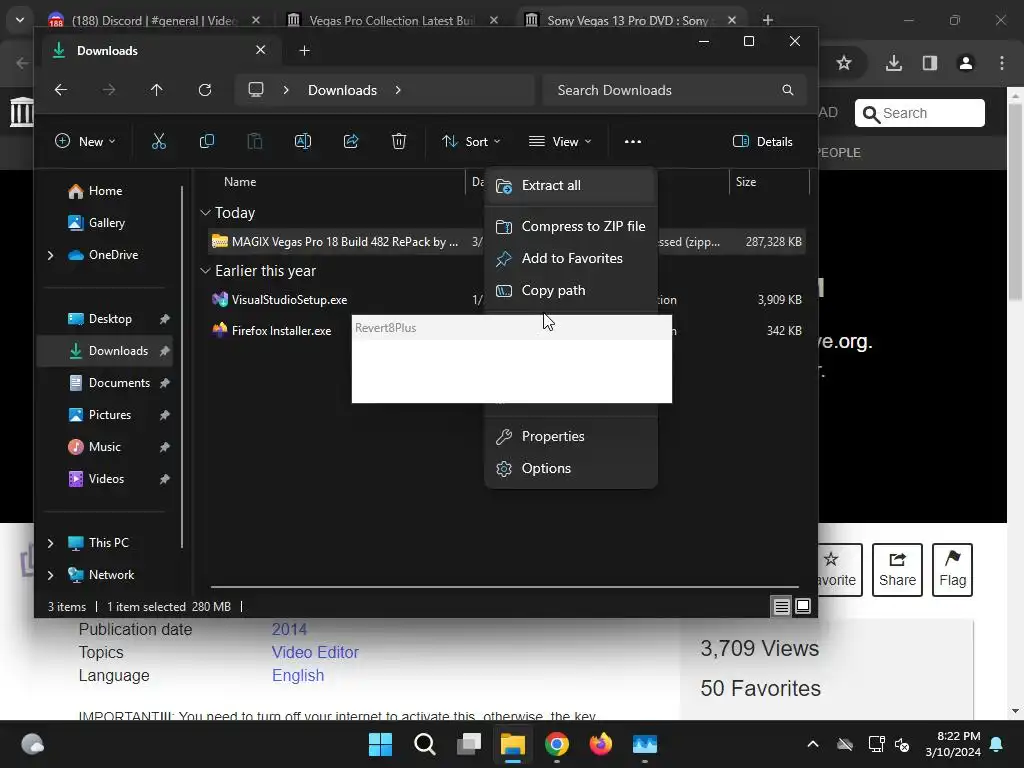Expand This PC in the navigation pane

point(50,543)
